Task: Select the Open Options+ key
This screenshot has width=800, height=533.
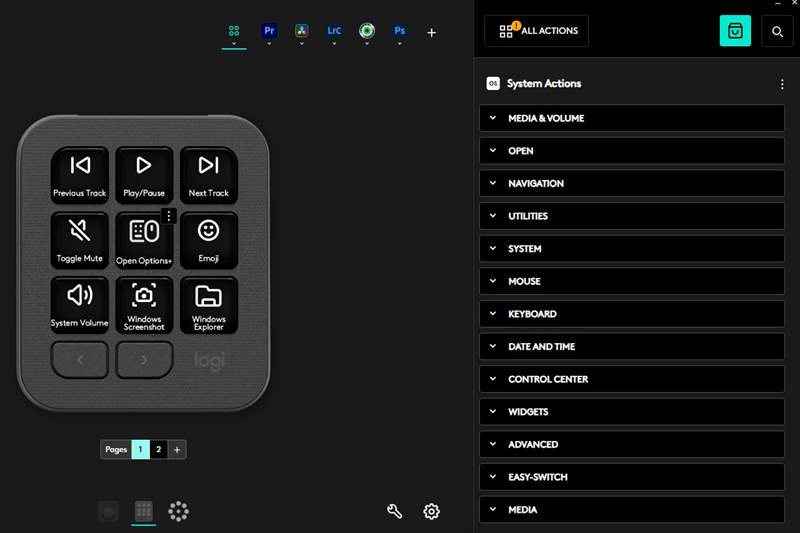Action: point(144,240)
